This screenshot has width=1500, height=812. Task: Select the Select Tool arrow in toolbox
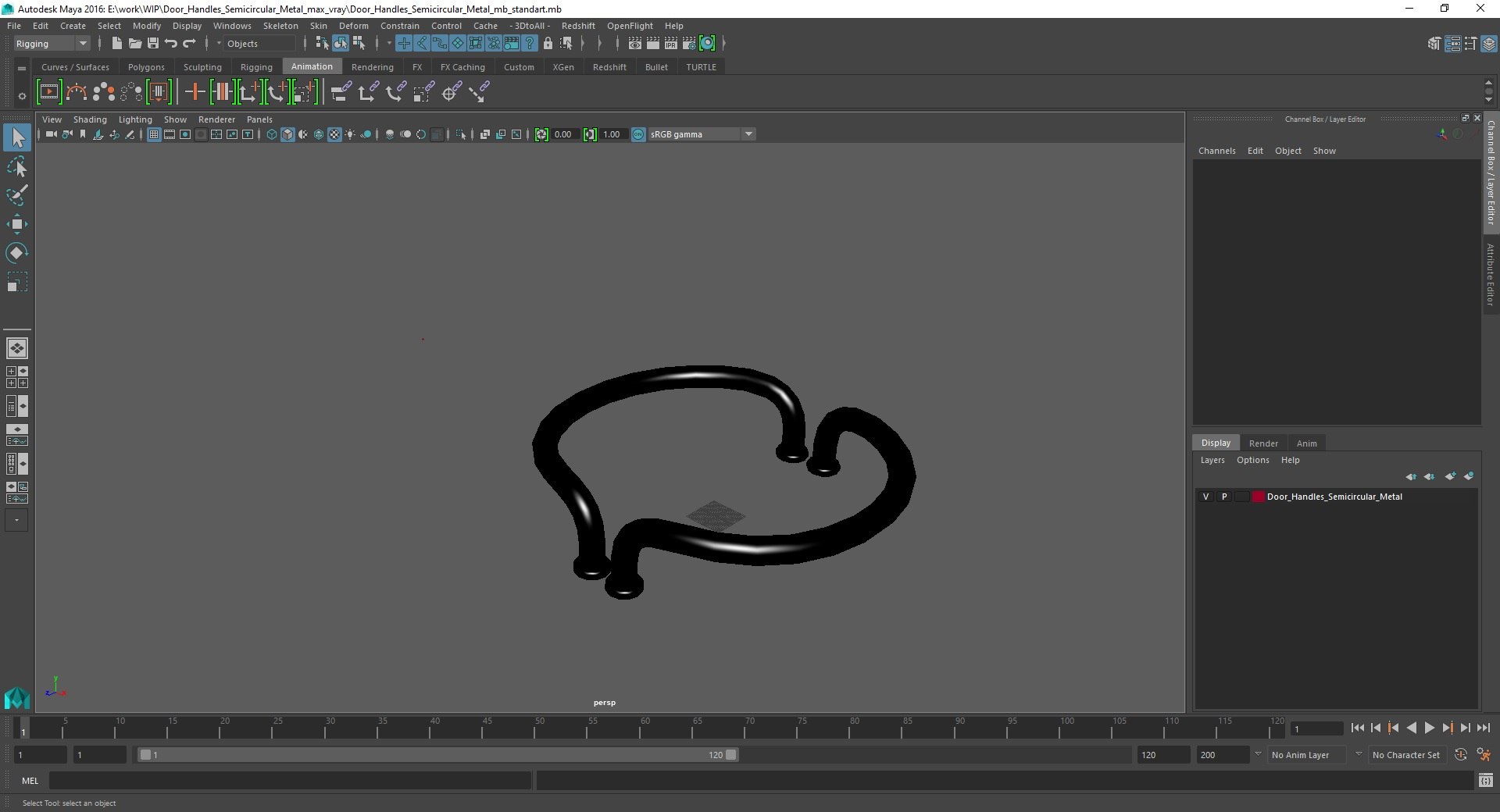pyautogui.click(x=17, y=137)
